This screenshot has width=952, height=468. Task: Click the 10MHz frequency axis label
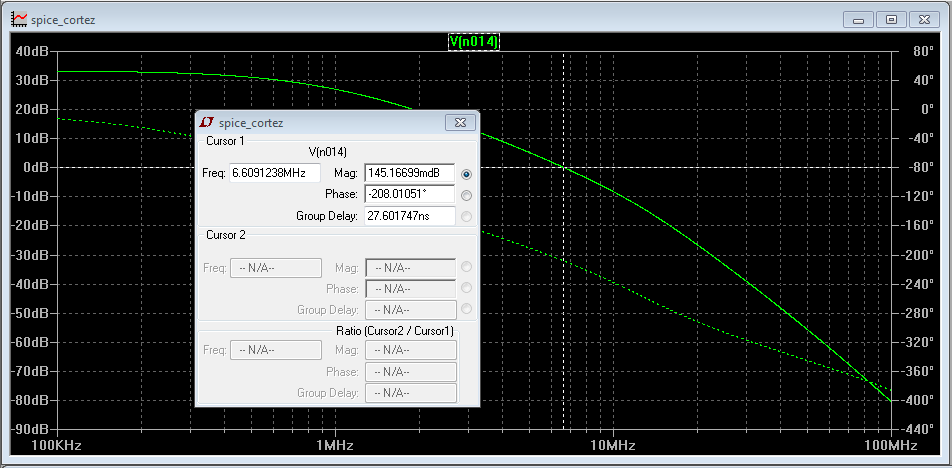(613, 446)
